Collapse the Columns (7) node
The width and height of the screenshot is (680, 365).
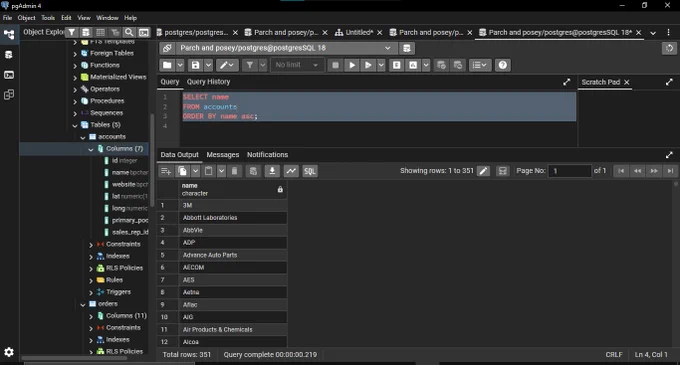click(91, 149)
